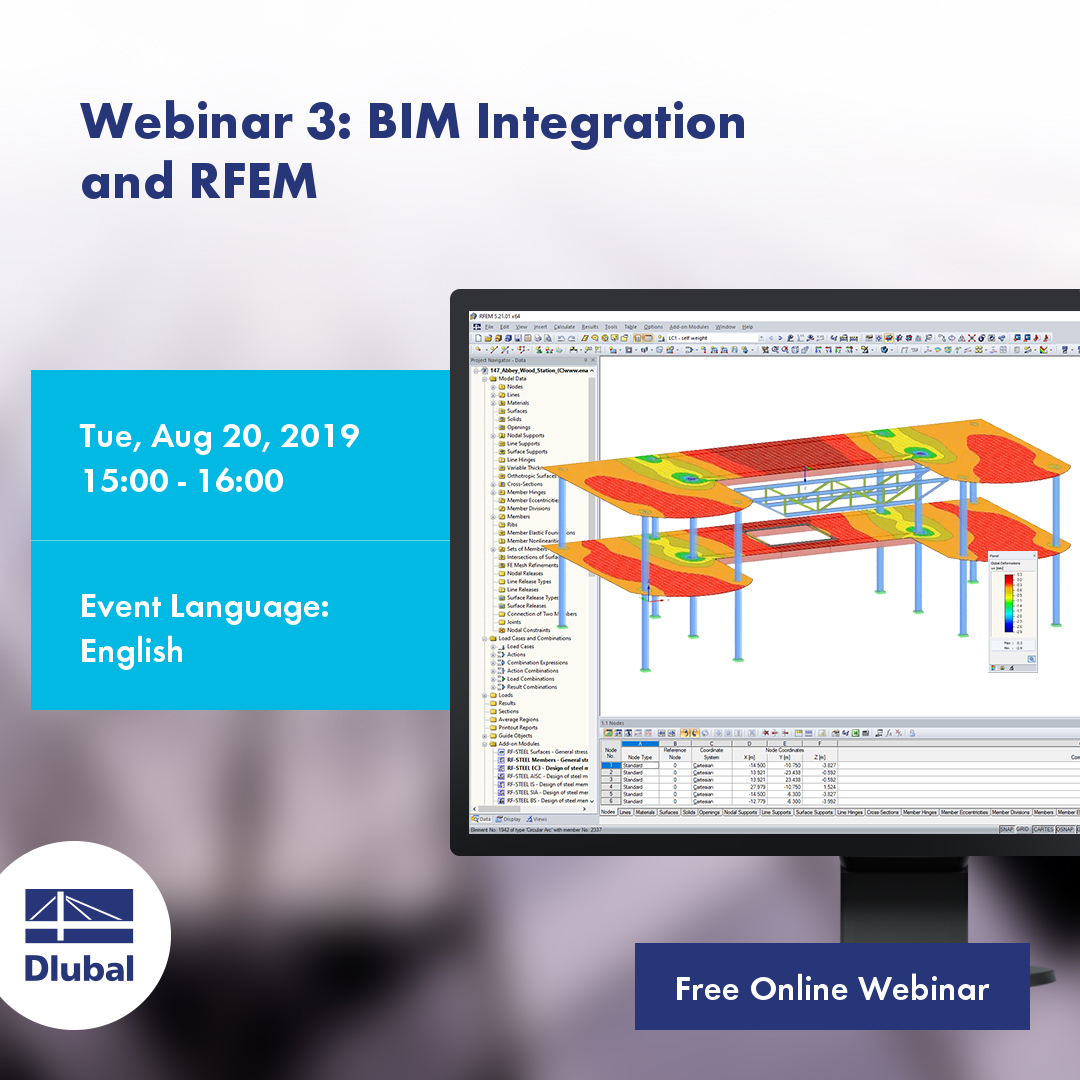The image size is (1080, 1080).
Task: Click the deformation color scale in the results panel
Action: [1009, 602]
